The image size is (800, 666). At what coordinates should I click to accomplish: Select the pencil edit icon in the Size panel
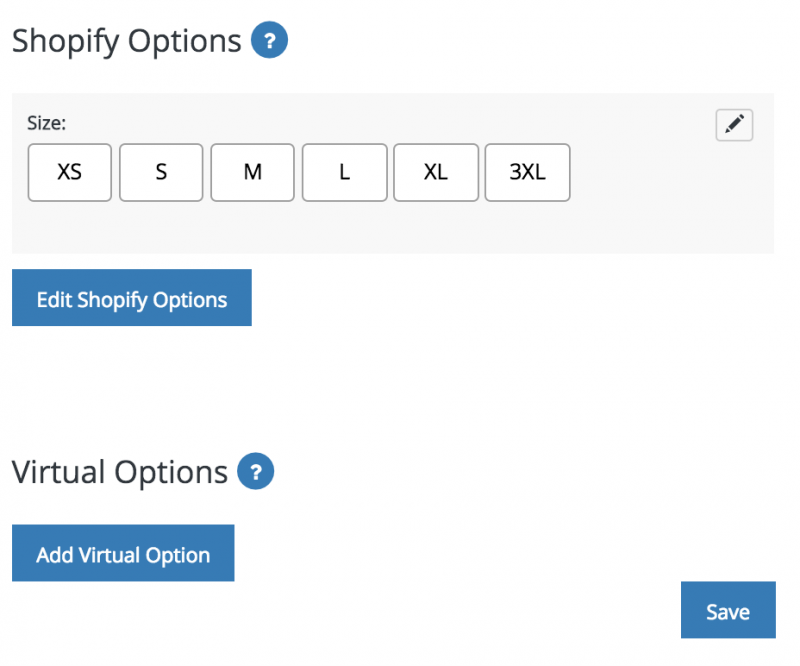click(734, 125)
